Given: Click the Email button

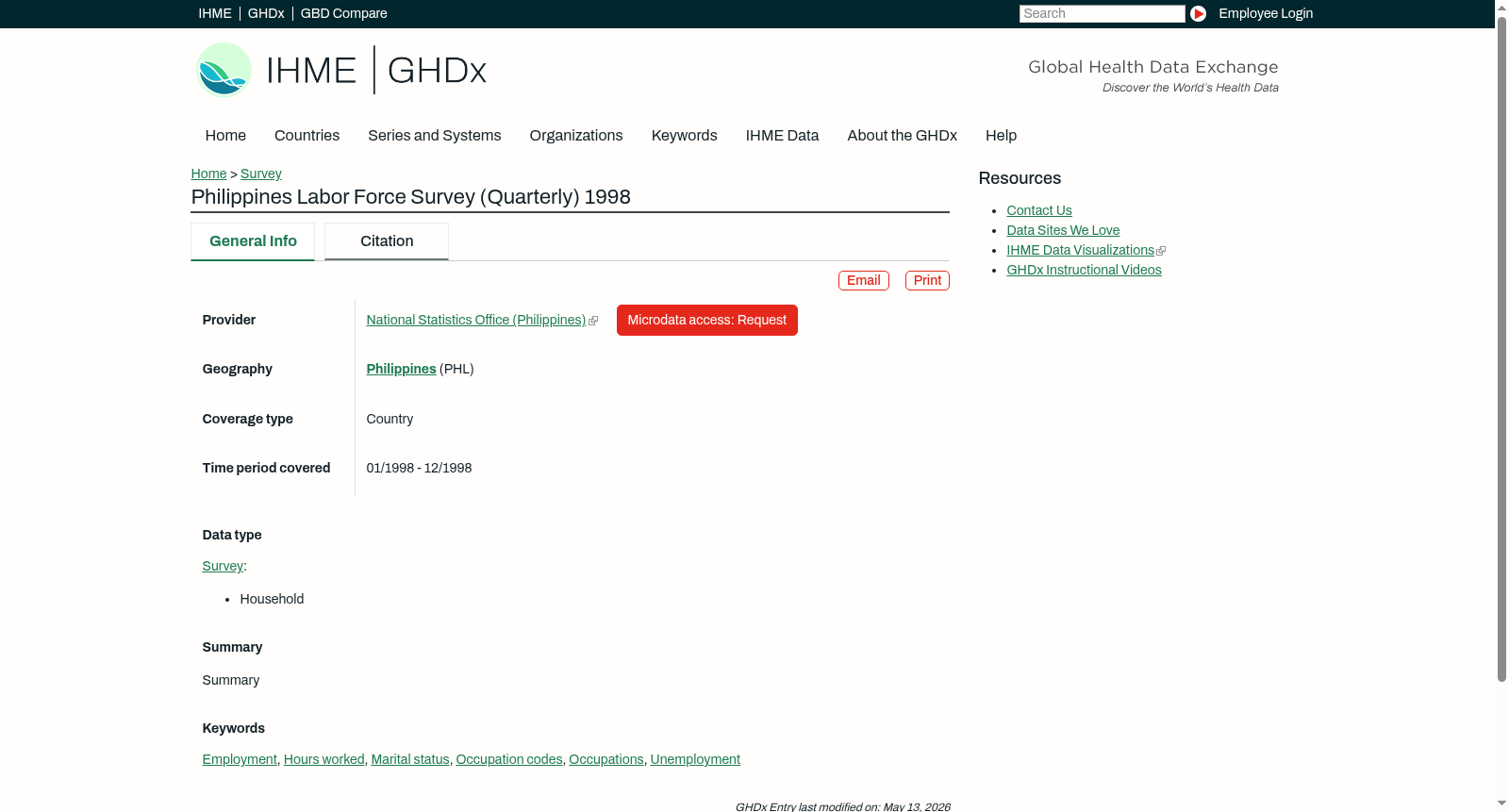Looking at the screenshot, I should tap(864, 280).
